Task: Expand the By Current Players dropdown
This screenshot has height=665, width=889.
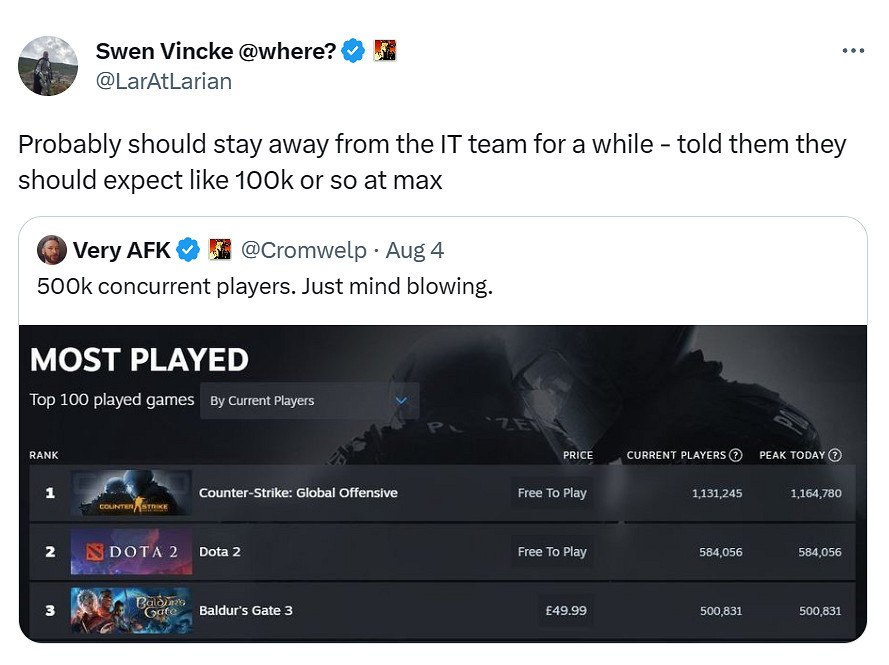Action: [309, 401]
